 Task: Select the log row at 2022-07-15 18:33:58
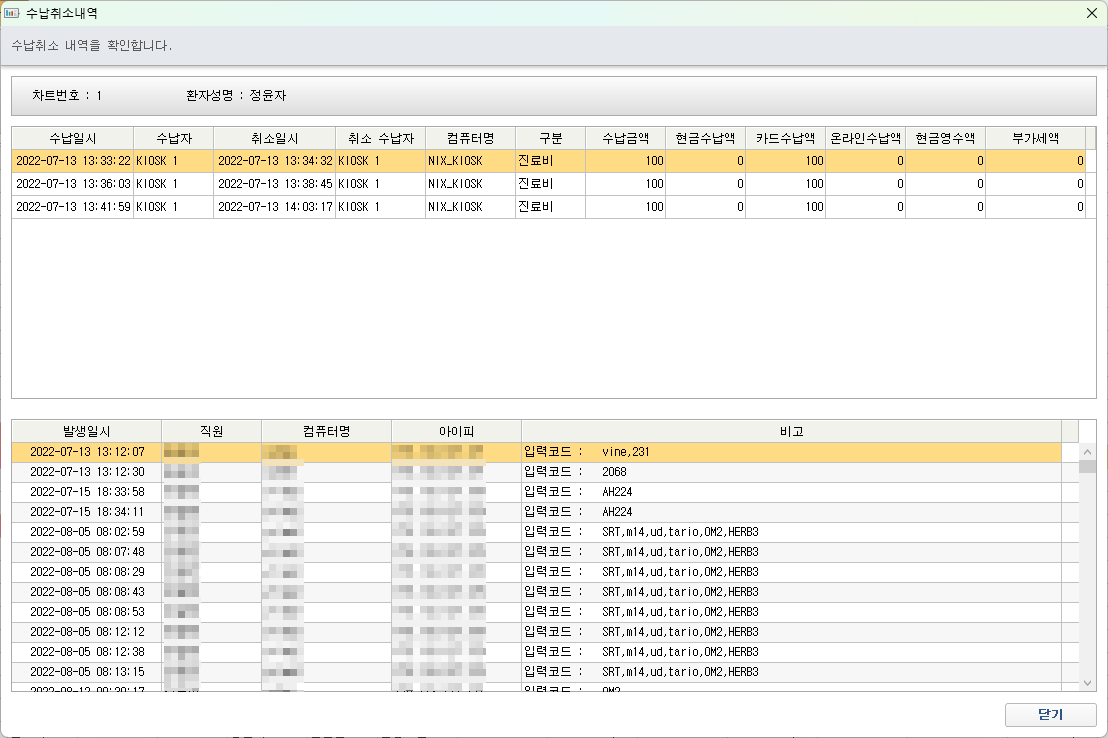[87, 492]
